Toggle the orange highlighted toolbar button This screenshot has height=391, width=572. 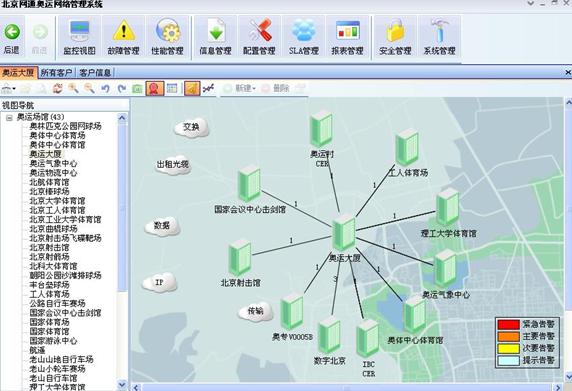coord(192,88)
